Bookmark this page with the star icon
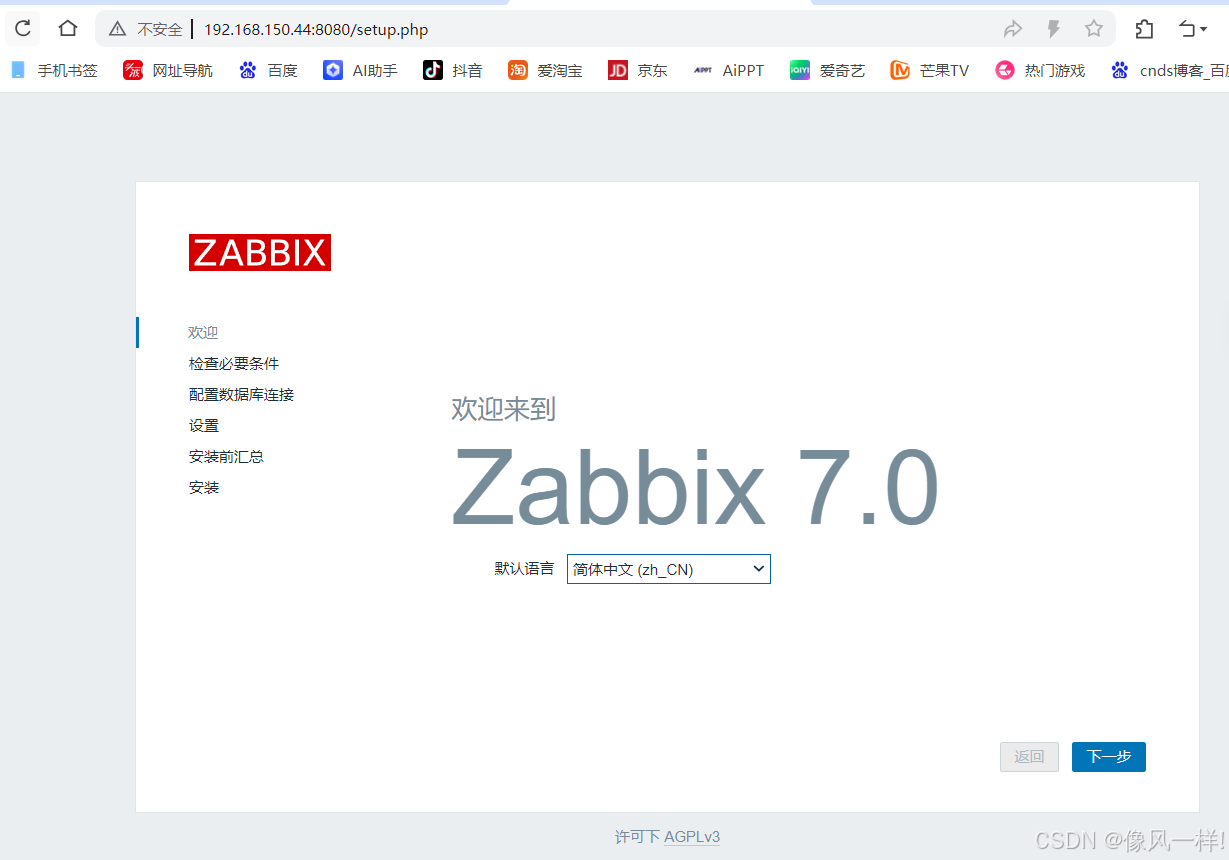Viewport: 1229px width, 860px height. click(x=1094, y=29)
